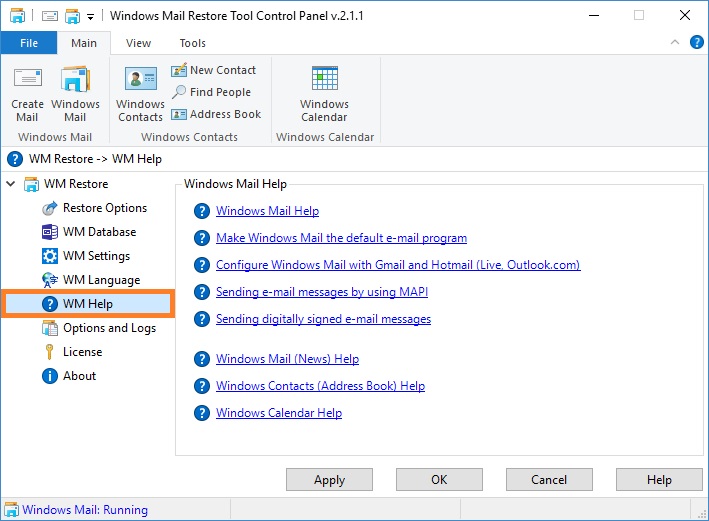This screenshot has height=521, width=709.
Task: Open Find People in the ribbon
Action: [x=211, y=92]
